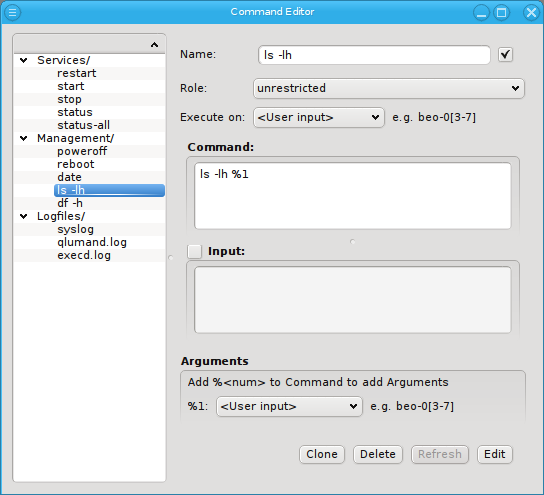Open the Role dropdown showing unrestricted
The image size is (544, 495).
pos(389,88)
